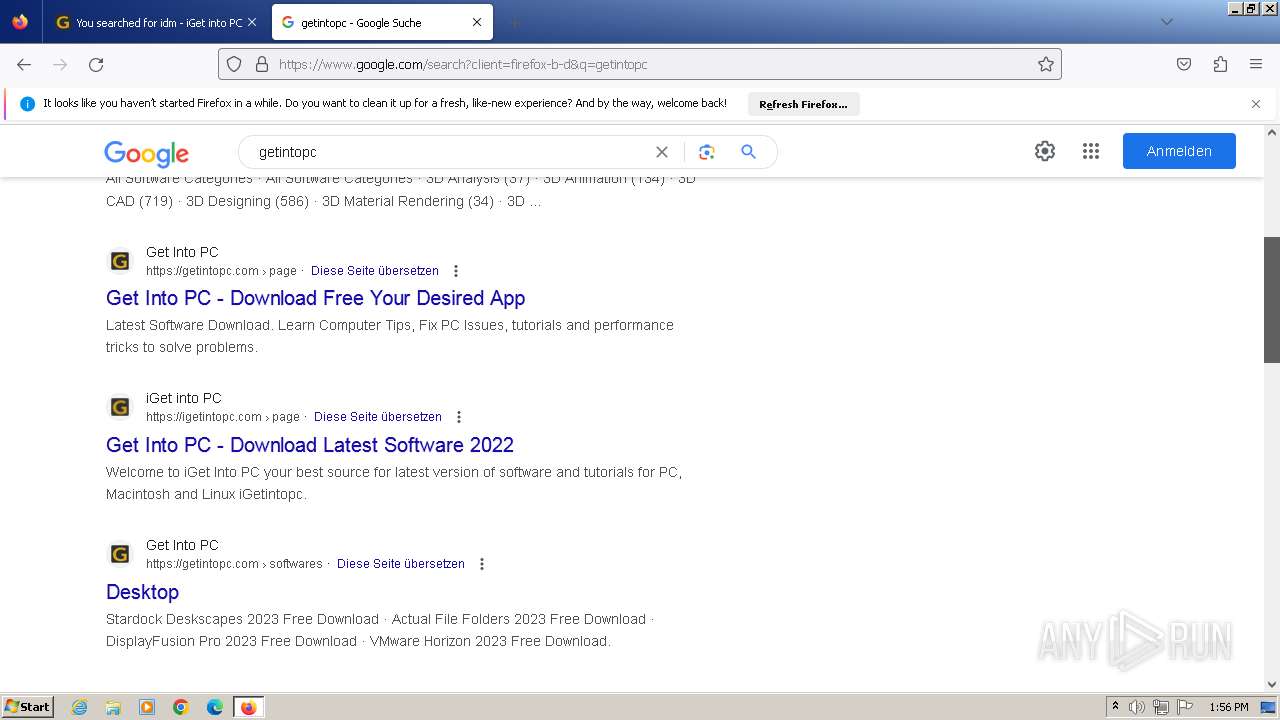Open a new tab with the plus button
The width and height of the screenshot is (1280, 720).
[514, 22]
